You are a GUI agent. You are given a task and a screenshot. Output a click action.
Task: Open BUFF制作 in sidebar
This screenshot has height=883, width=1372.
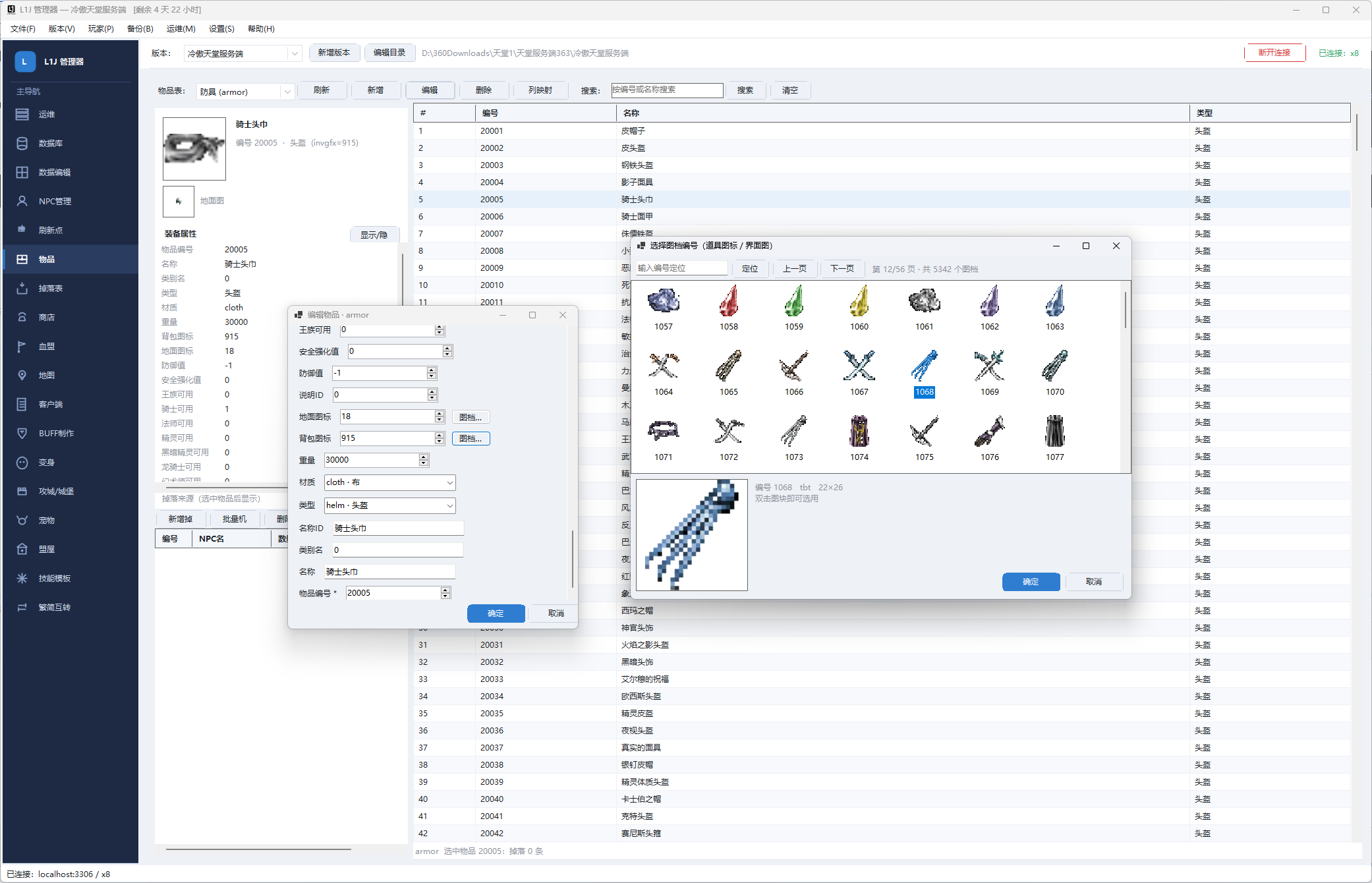pos(71,433)
